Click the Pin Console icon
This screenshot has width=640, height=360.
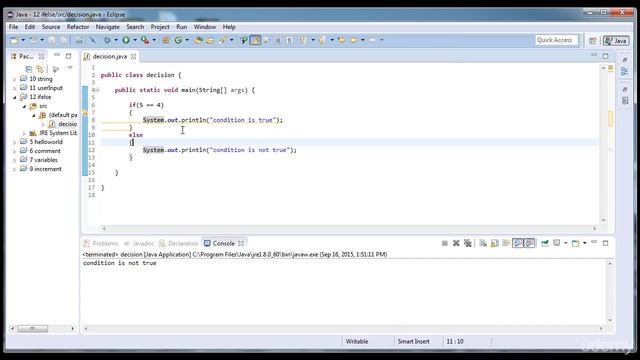[x=544, y=243]
